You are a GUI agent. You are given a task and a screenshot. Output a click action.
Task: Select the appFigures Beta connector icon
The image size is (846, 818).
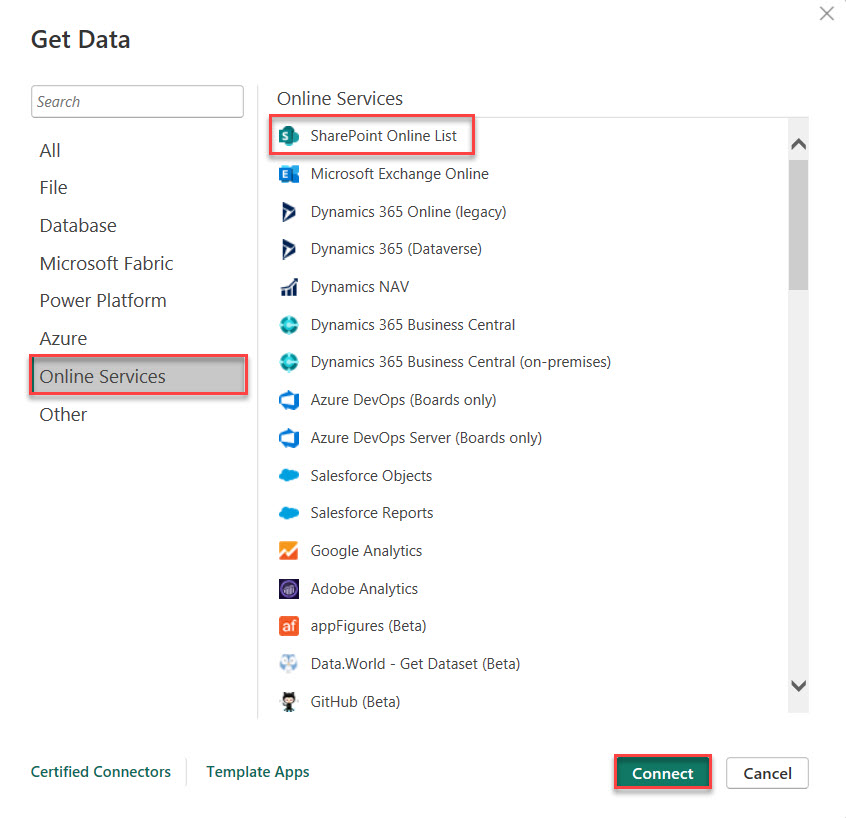(289, 626)
